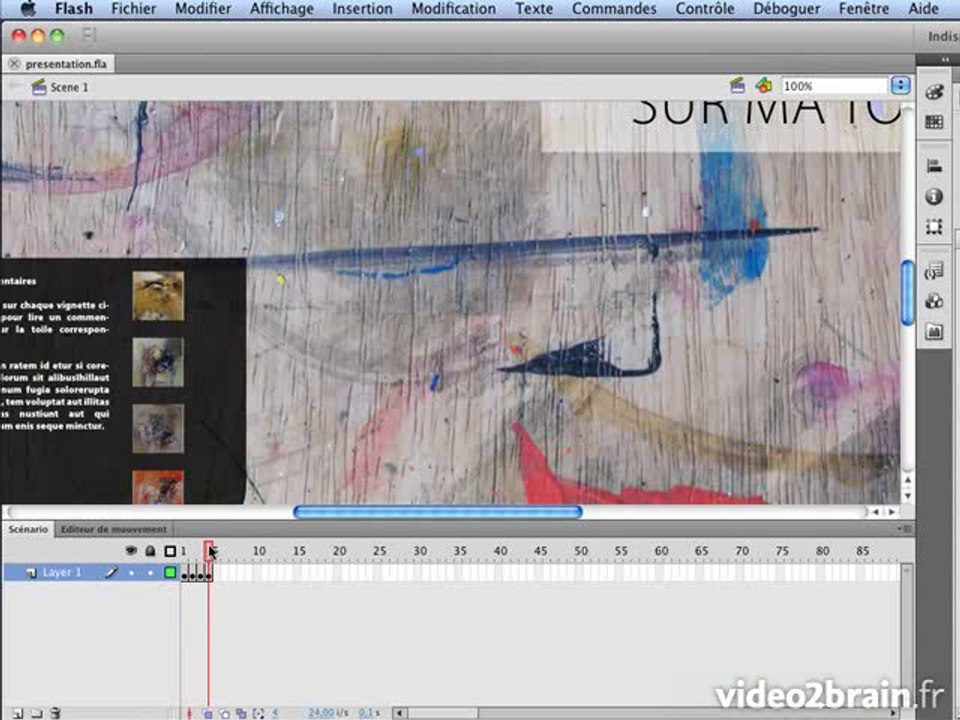Select Layer 1 in the timeline
This screenshot has width=960, height=720.
point(61,572)
